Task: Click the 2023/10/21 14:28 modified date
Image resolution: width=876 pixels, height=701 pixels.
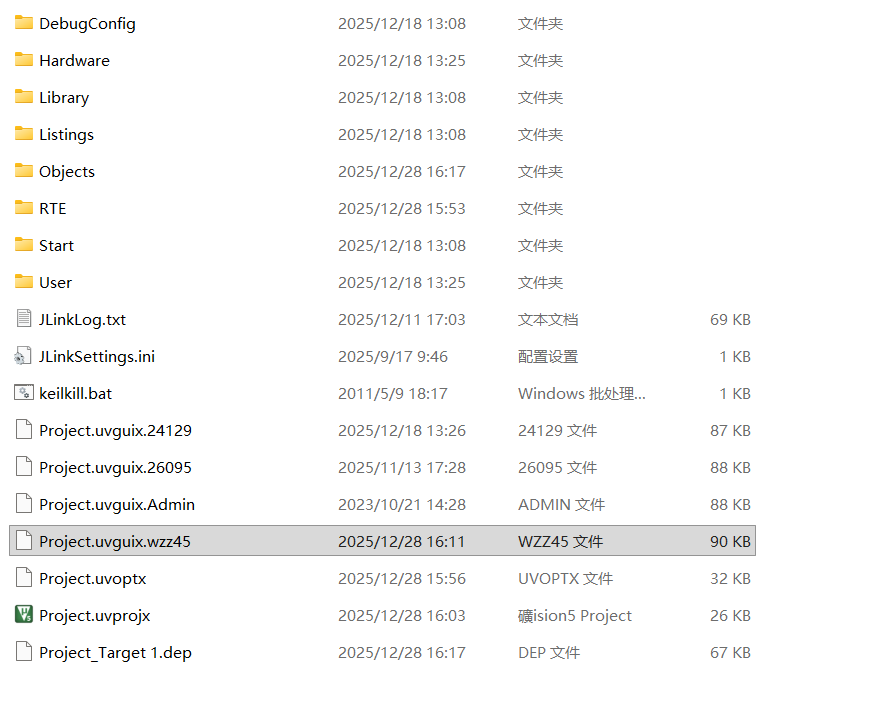Action: pos(402,504)
